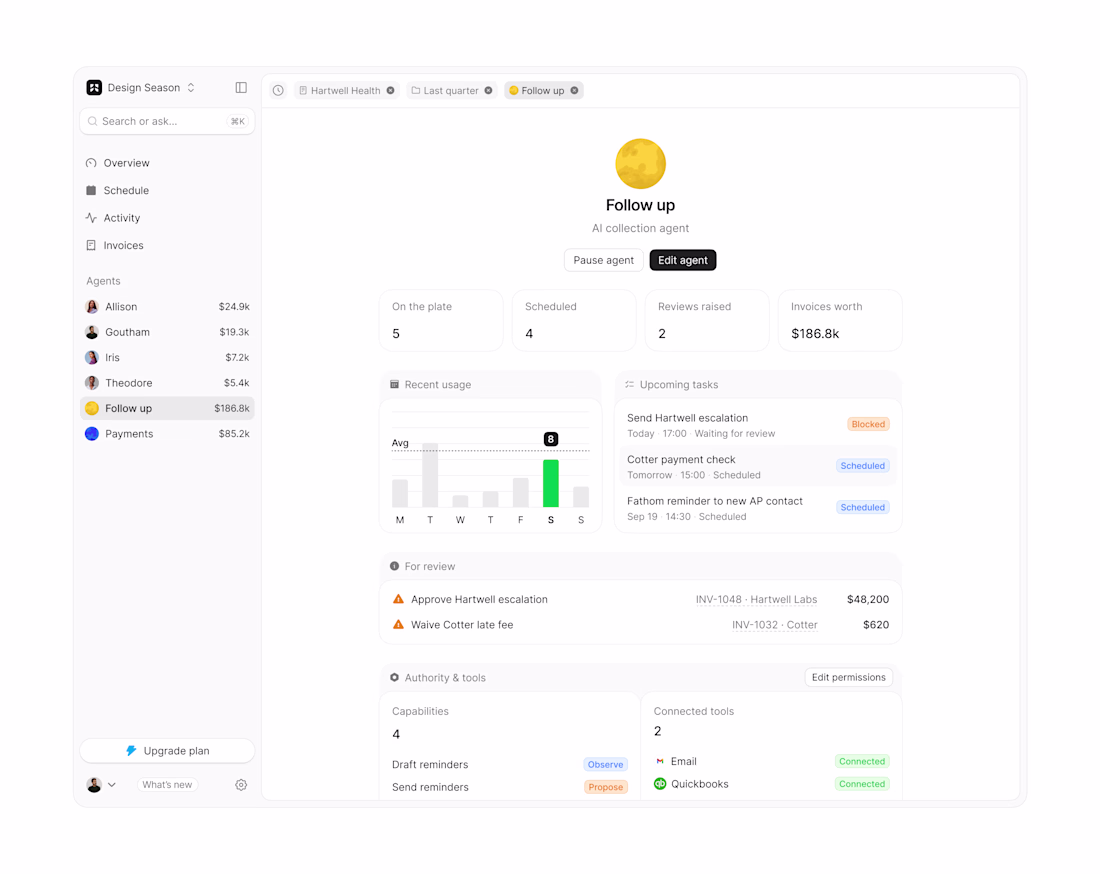Close the Follow up tab
This screenshot has height=874, width=1100.
click(575, 90)
